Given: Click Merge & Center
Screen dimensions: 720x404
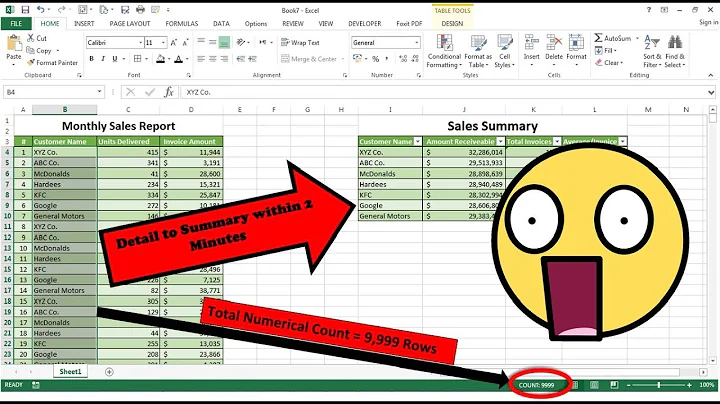Looking at the screenshot, I should tap(309, 59).
